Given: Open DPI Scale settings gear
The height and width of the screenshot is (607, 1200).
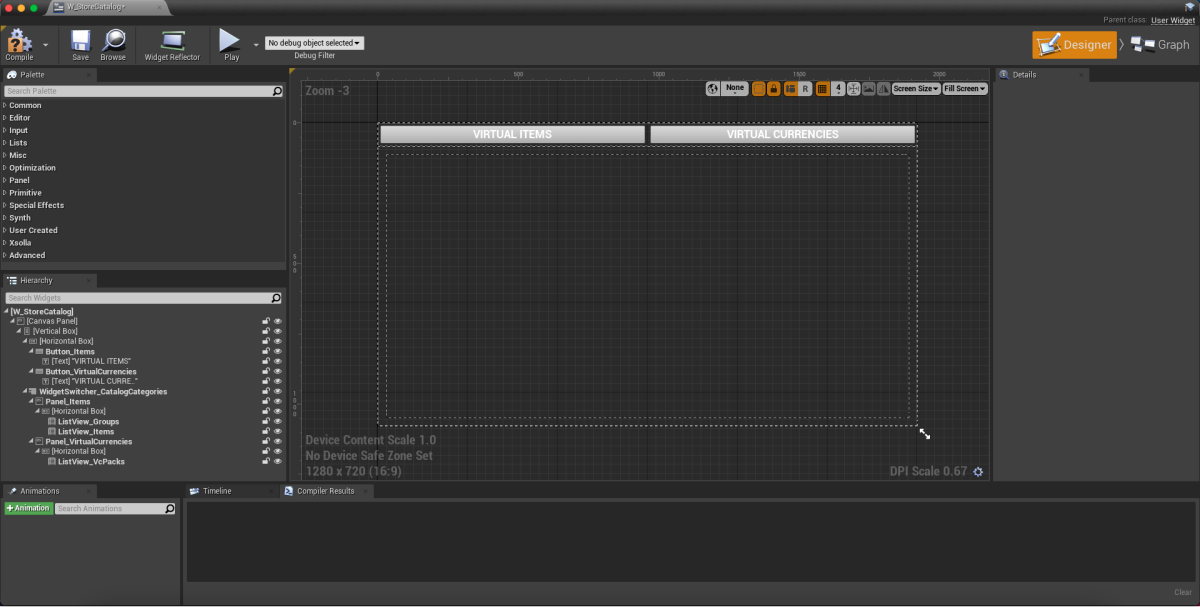Looking at the screenshot, I should [978, 472].
